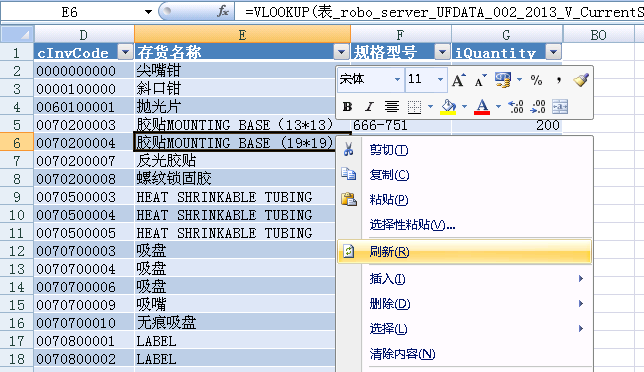This screenshot has height=372, width=644.
Task: Choose 清除内容(N) from context menu
Action: [x=465, y=354]
